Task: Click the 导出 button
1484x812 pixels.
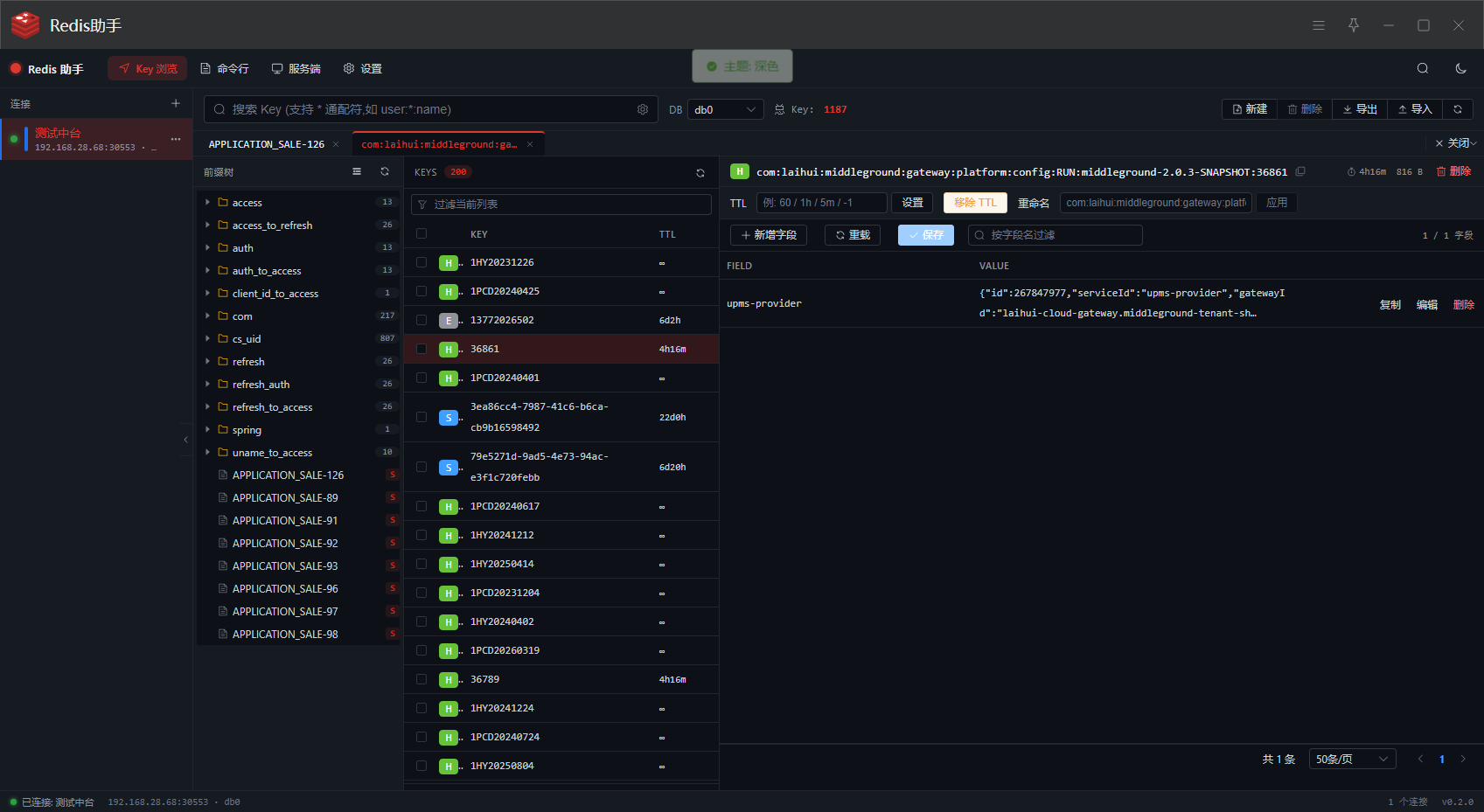Action: [1360, 109]
